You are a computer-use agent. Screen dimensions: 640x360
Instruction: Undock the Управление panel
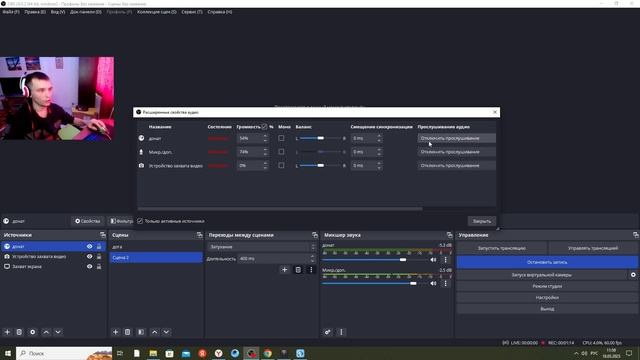(x=636, y=235)
